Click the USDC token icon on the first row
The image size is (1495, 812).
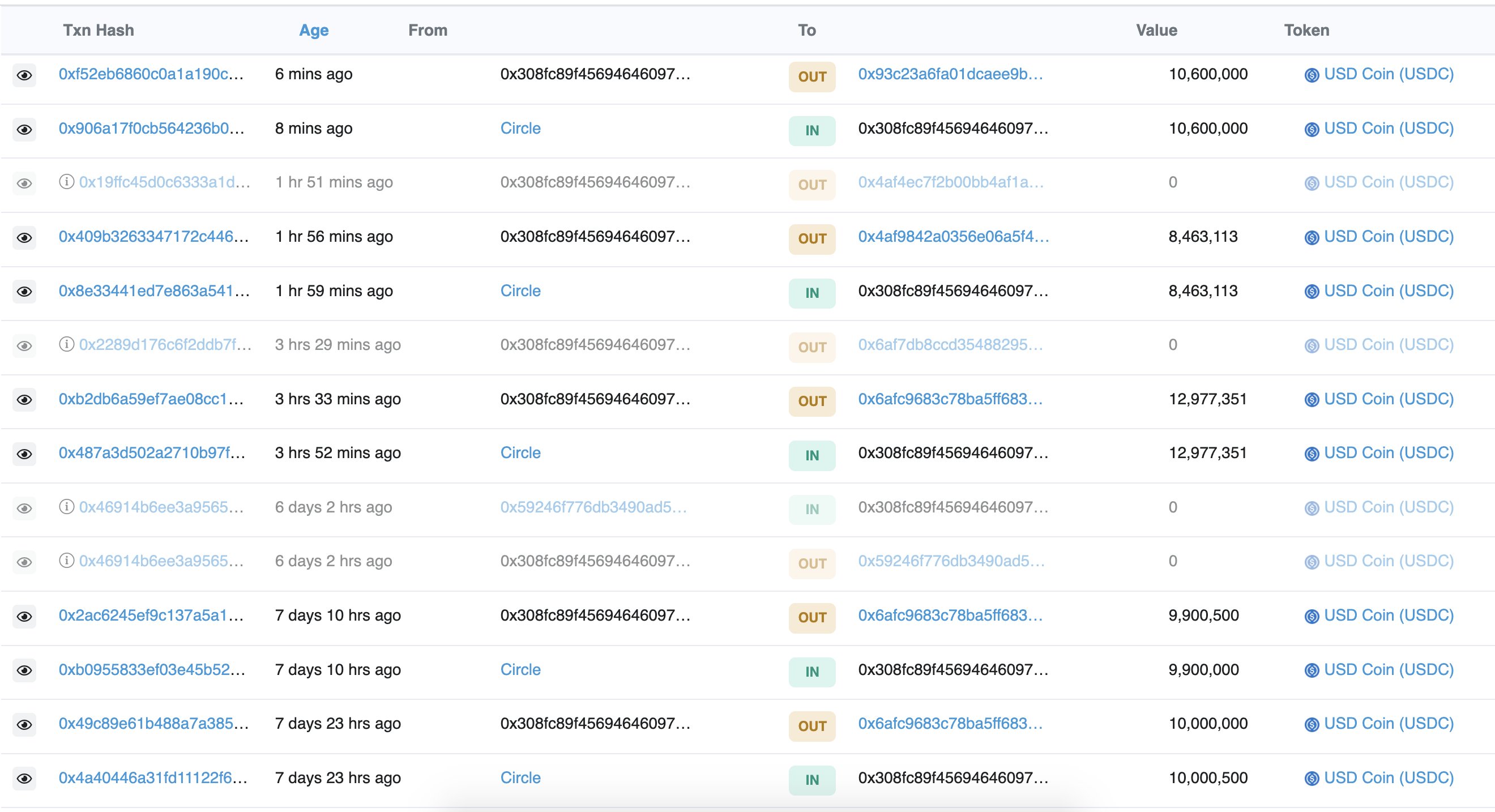1312,74
